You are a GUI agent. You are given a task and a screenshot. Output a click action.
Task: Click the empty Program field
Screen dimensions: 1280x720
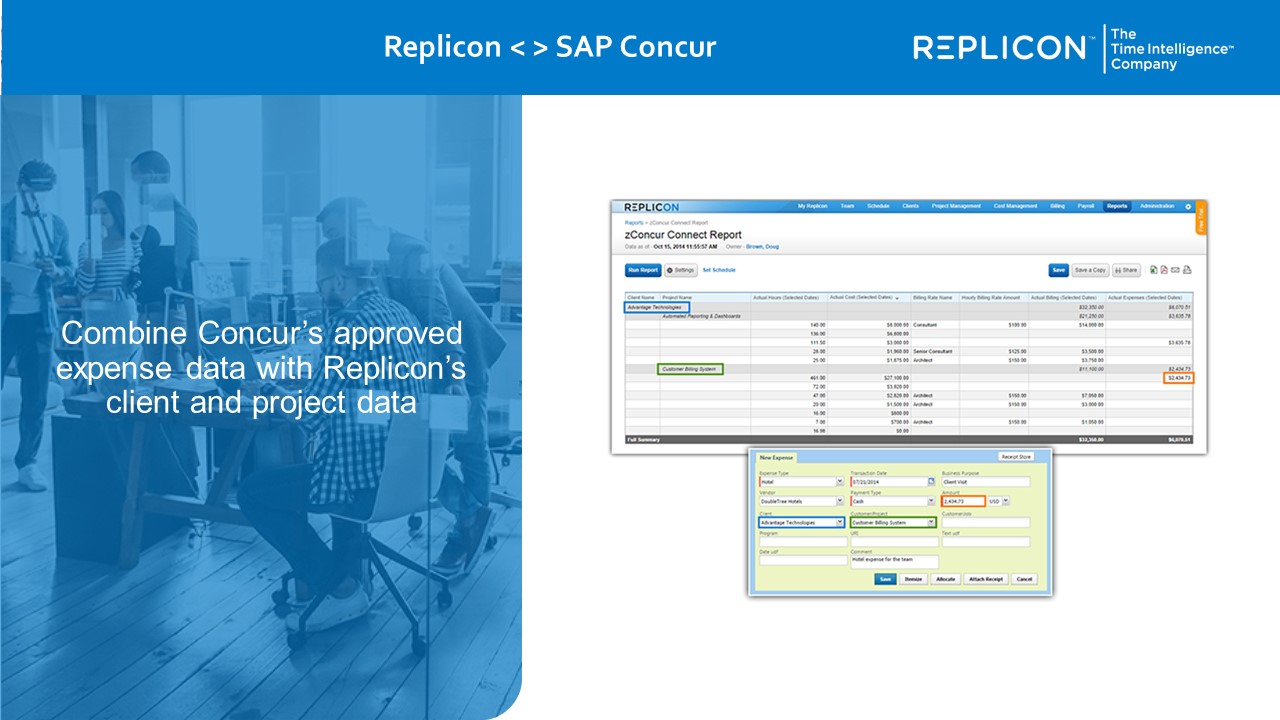pos(803,541)
